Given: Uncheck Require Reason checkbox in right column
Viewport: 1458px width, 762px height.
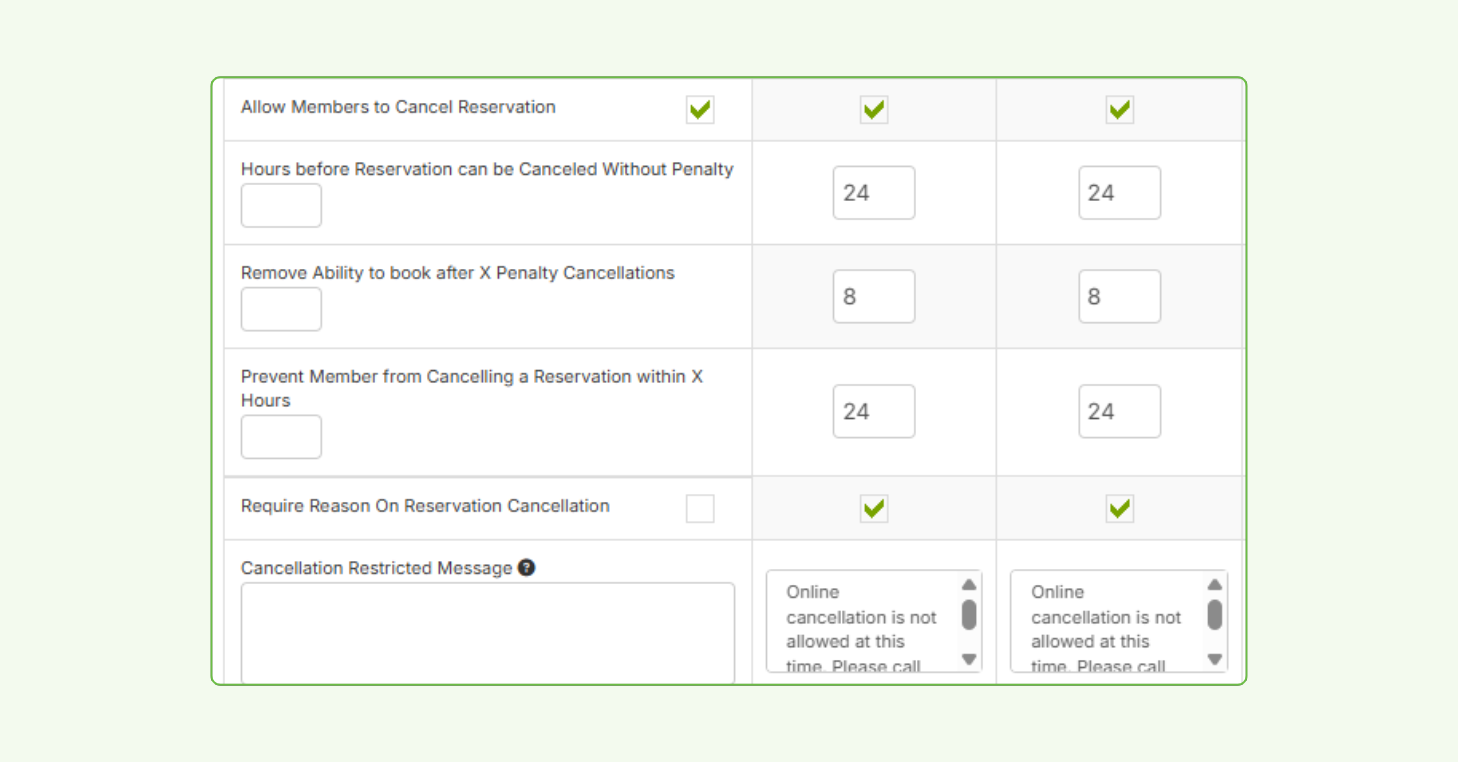Looking at the screenshot, I should coord(1119,508).
